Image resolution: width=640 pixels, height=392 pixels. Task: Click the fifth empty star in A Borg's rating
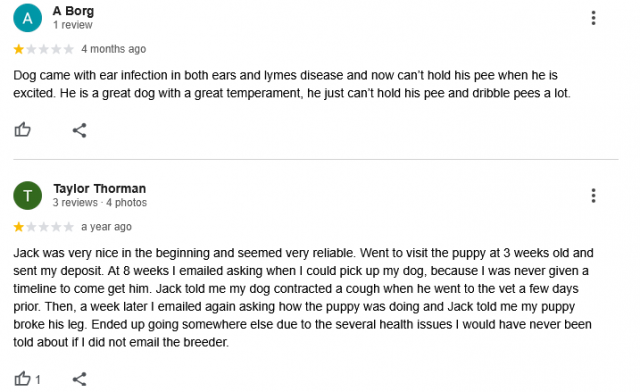[69, 49]
